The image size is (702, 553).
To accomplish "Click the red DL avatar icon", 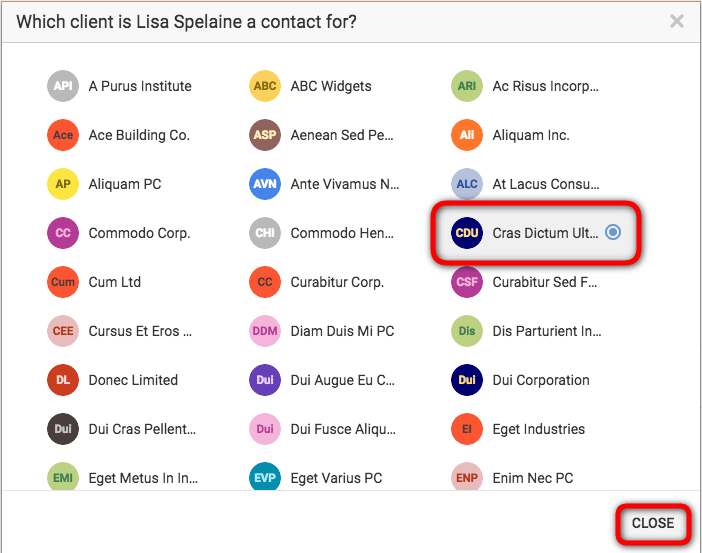I will click(63, 380).
